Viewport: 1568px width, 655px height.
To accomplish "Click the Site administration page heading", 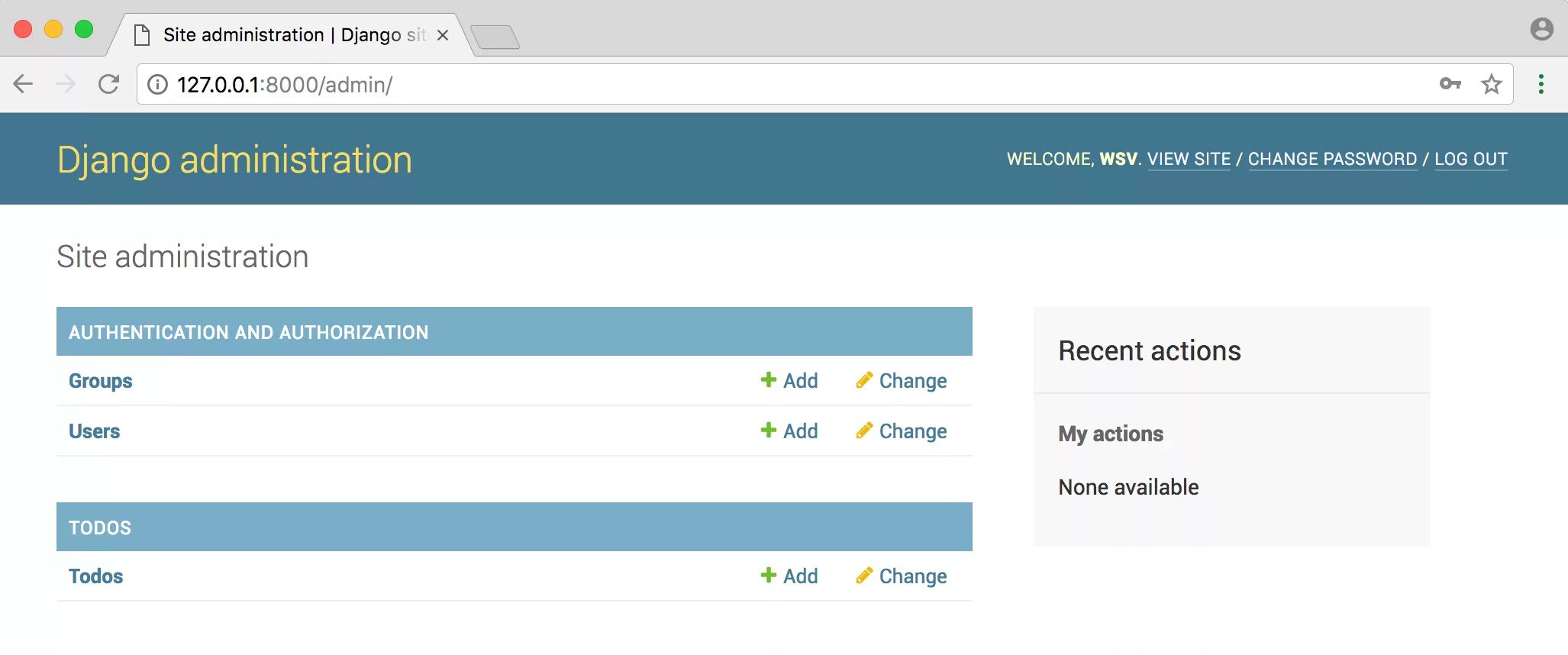I will (x=182, y=256).
